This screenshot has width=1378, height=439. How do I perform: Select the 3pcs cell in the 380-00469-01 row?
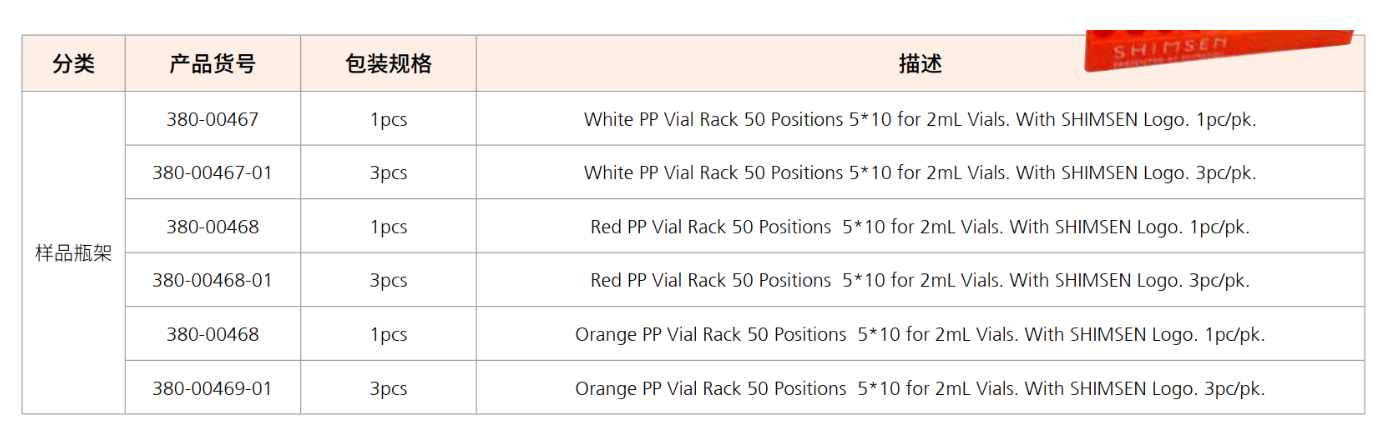pyautogui.click(x=388, y=388)
